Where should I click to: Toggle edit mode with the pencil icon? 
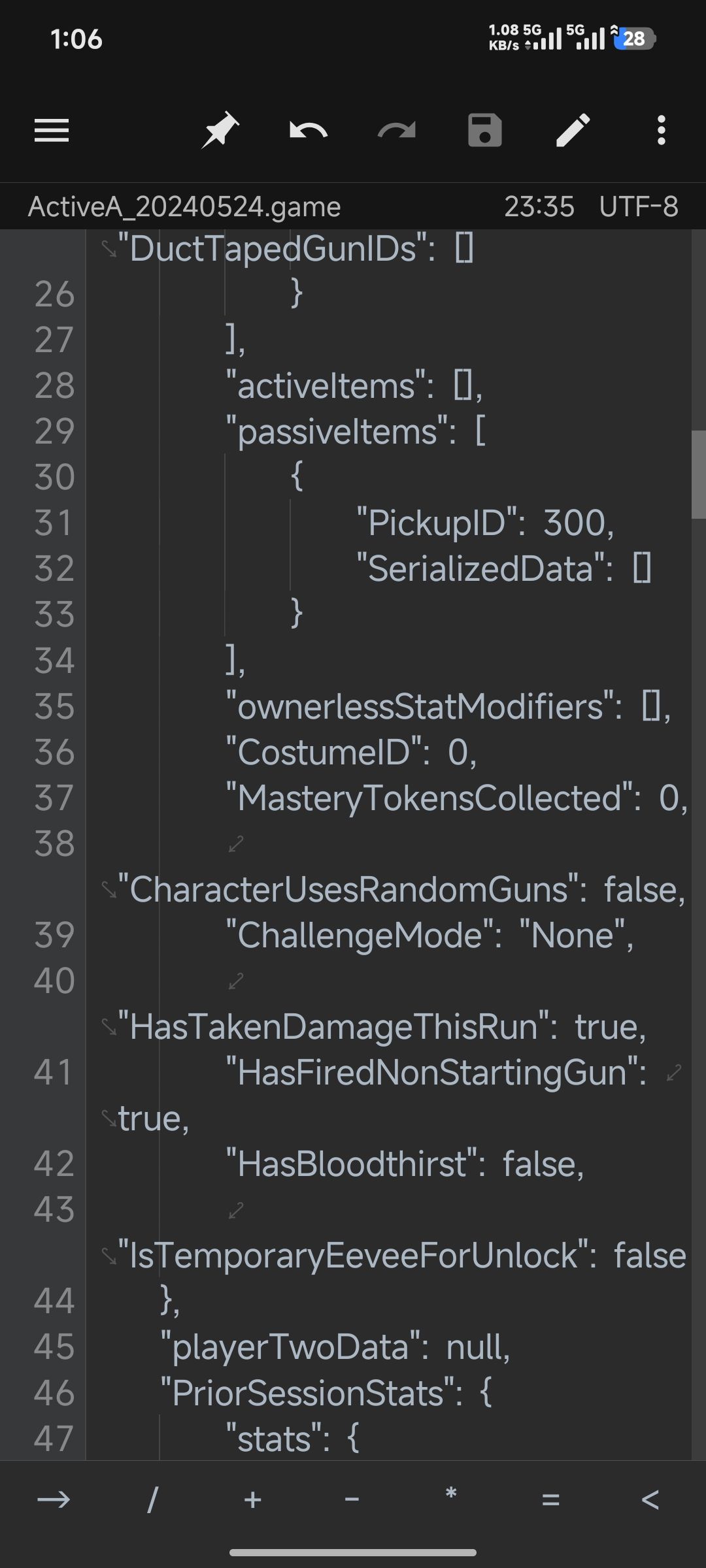[573, 131]
